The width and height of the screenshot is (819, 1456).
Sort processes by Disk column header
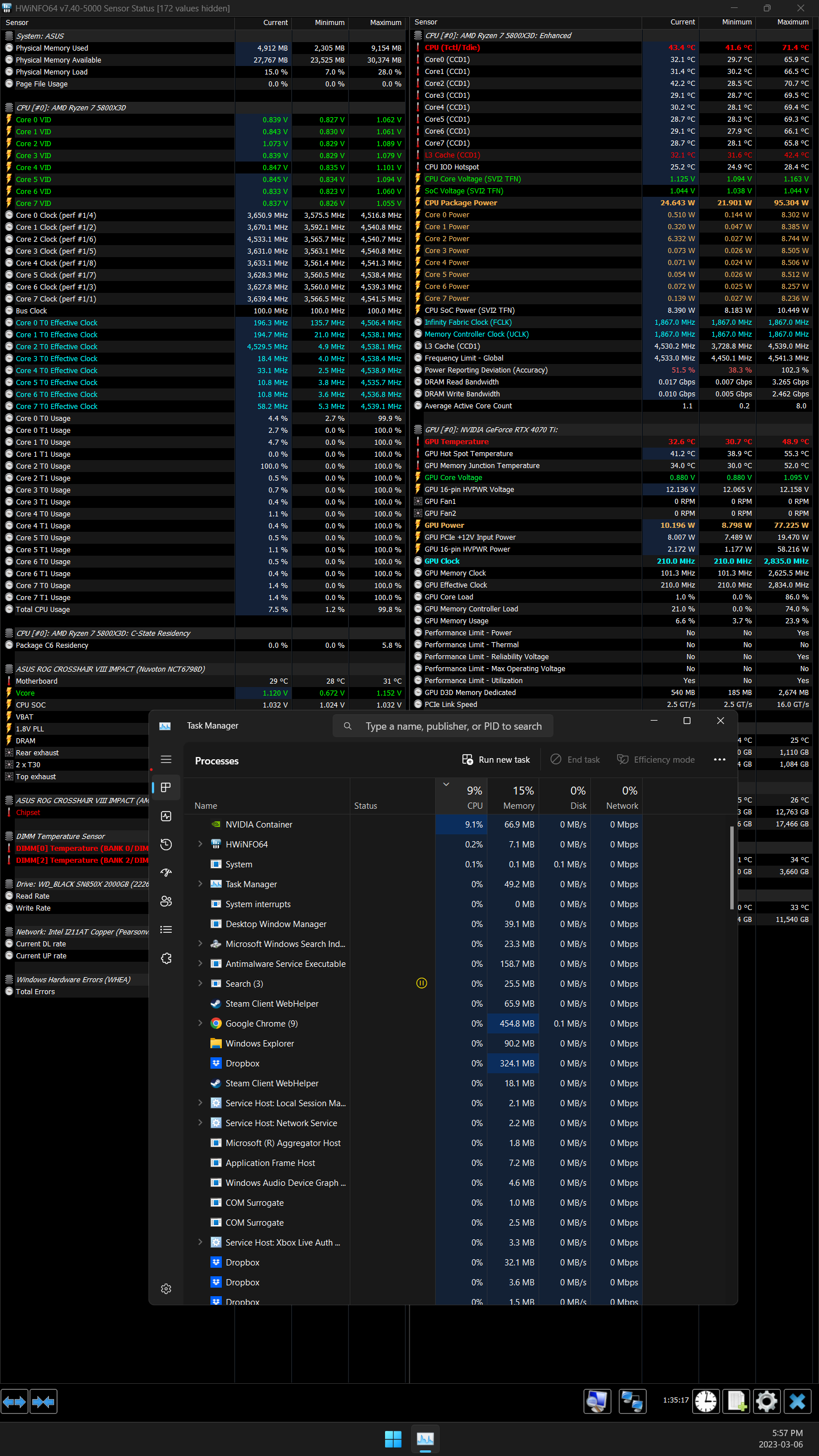click(x=565, y=796)
